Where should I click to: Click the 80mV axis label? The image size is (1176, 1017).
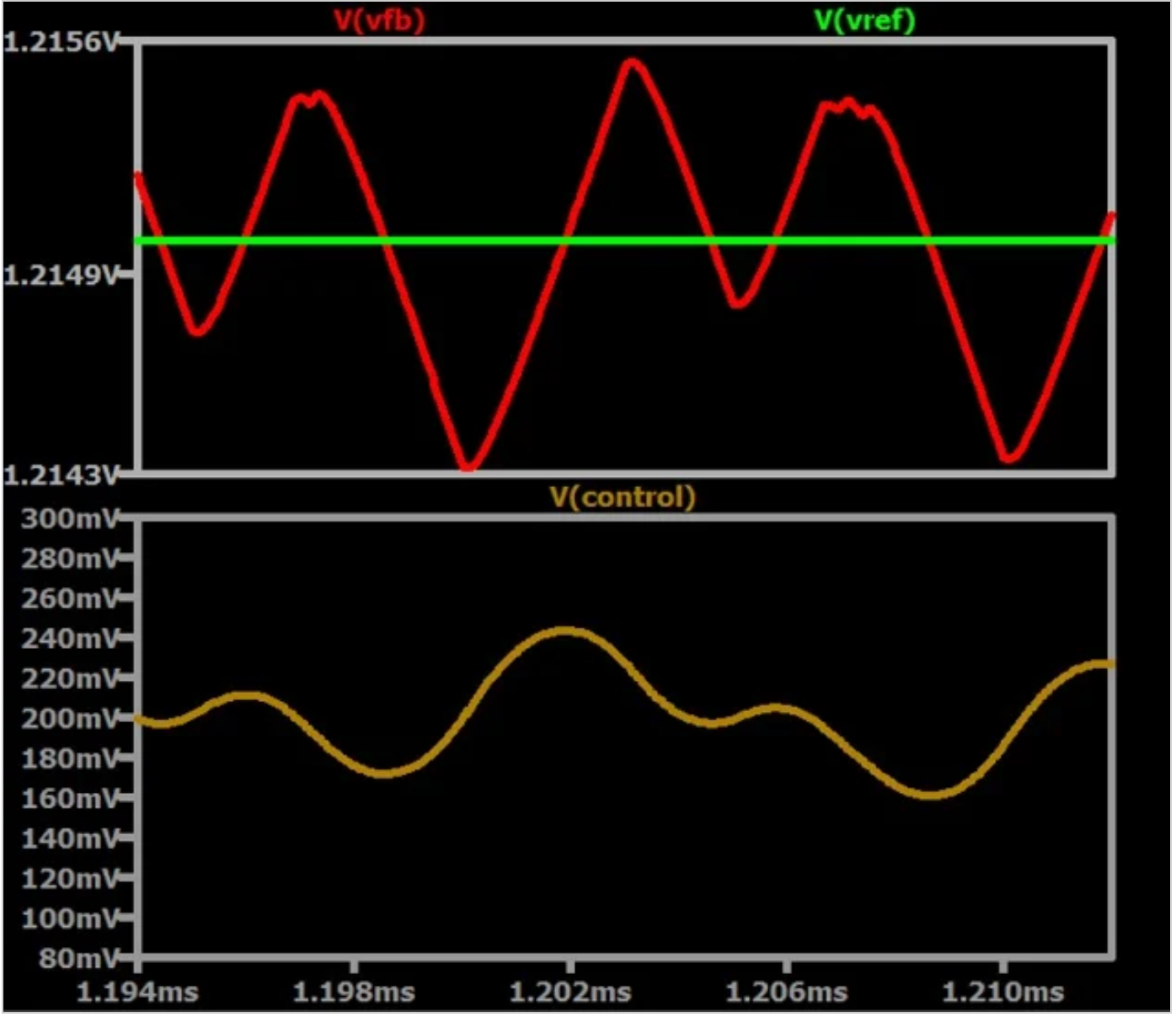pyautogui.click(x=80, y=958)
